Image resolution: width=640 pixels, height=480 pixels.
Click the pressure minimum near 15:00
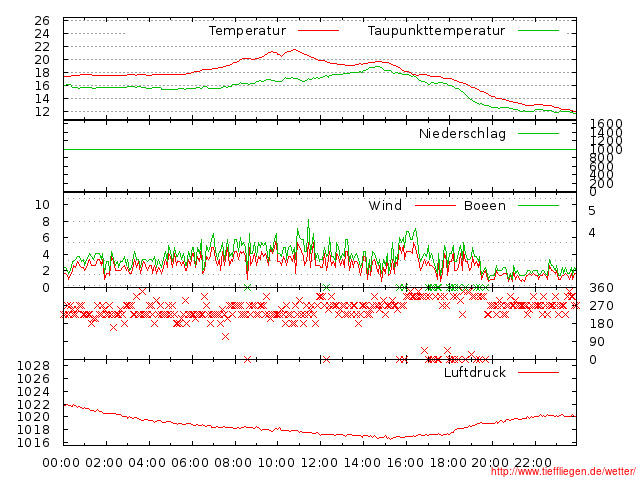point(390,439)
